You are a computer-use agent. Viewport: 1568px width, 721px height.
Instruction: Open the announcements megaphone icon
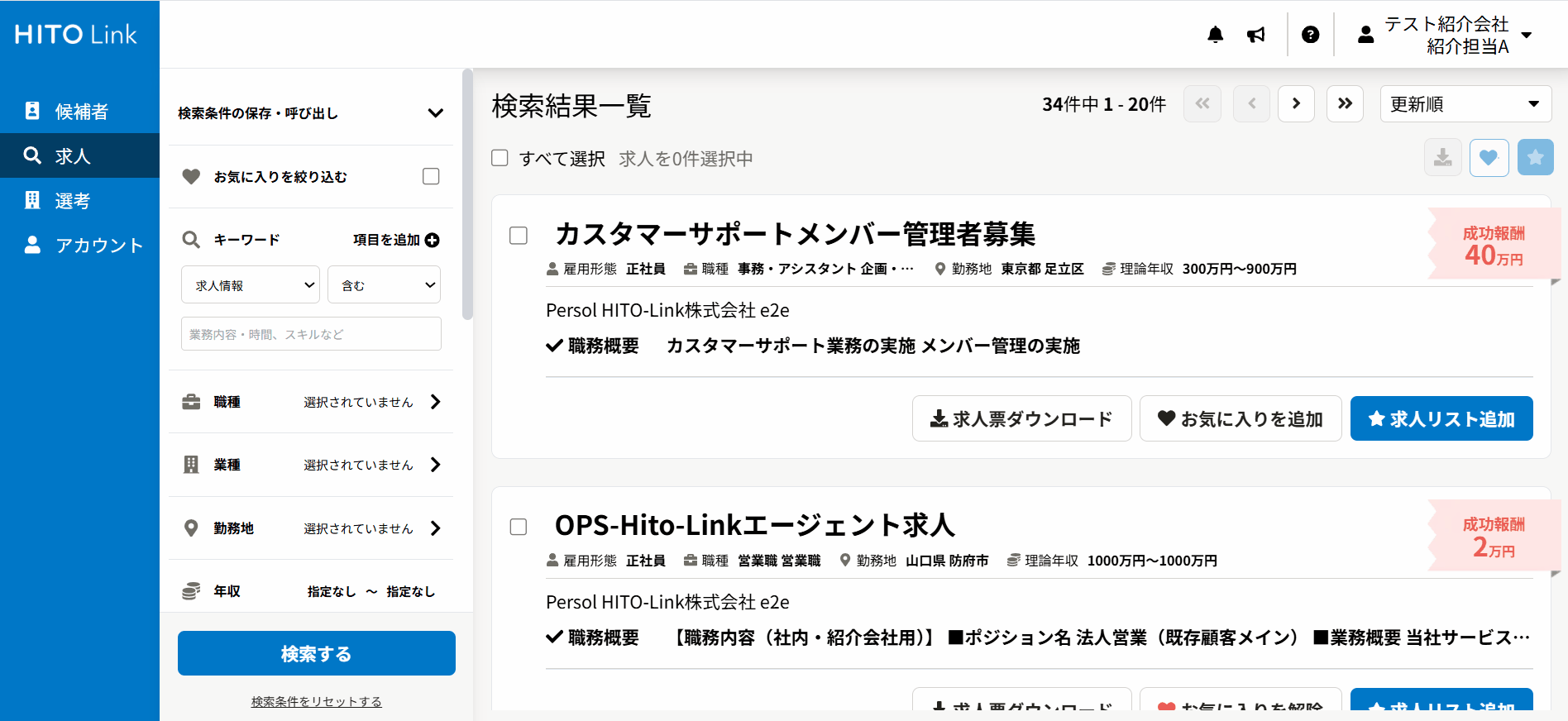point(1256,35)
